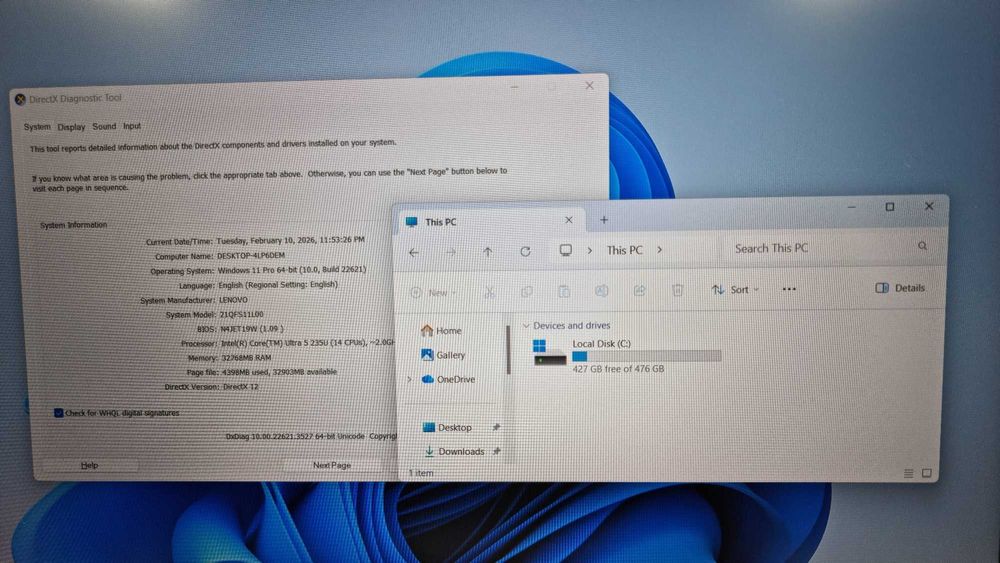Unpin Desktop pin icon in sidebar
The image size is (1000, 563).
[x=496, y=427]
